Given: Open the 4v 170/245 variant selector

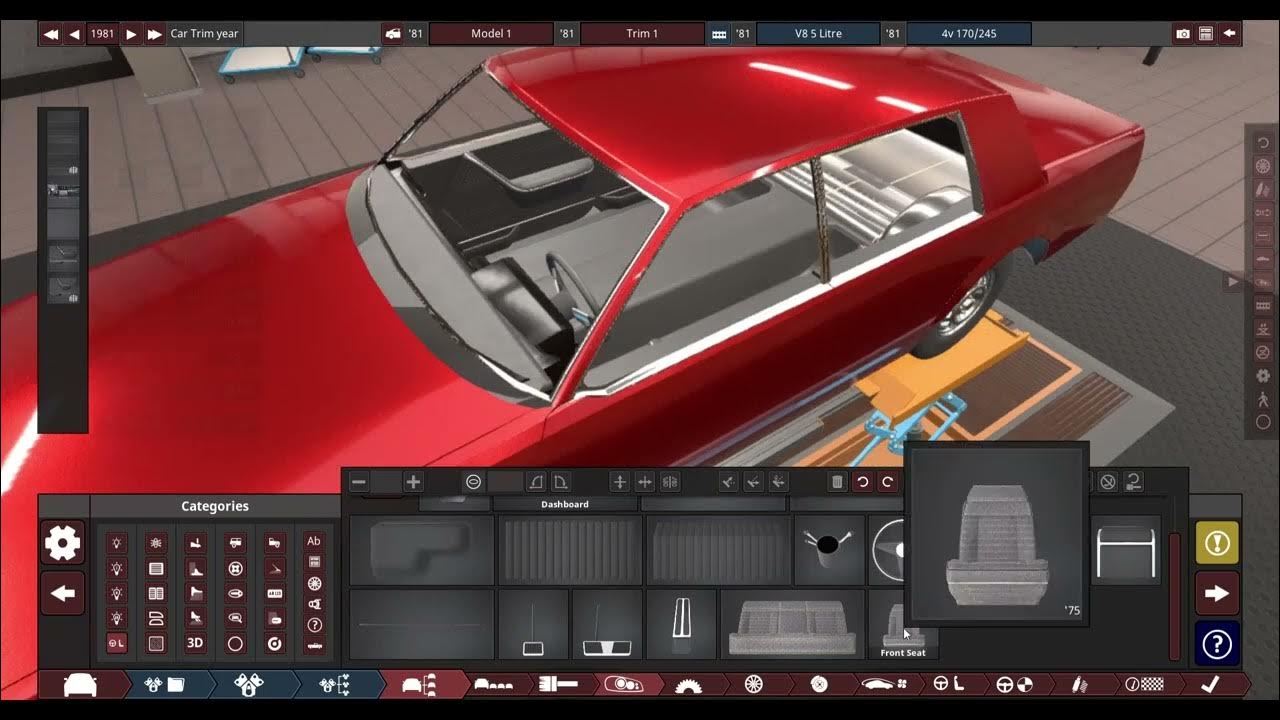Looking at the screenshot, I should click(969, 33).
